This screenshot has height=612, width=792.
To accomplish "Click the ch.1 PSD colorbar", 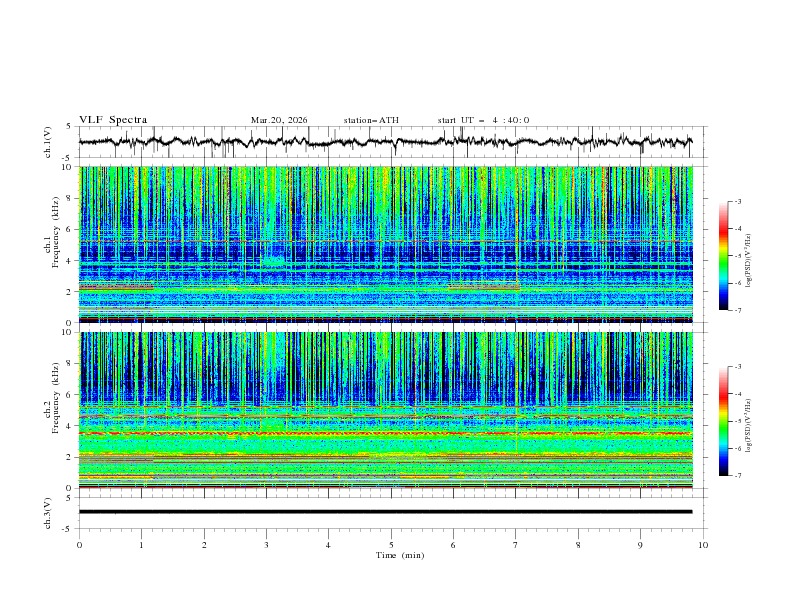I will pos(723,256).
